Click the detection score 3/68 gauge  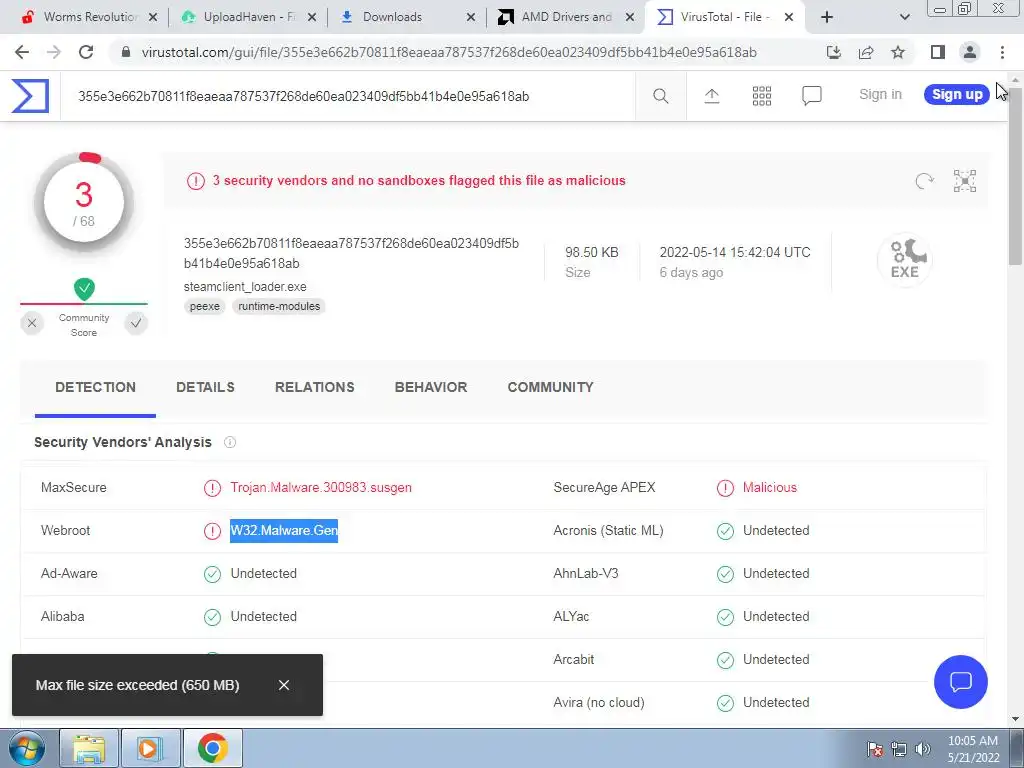(x=84, y=204)
